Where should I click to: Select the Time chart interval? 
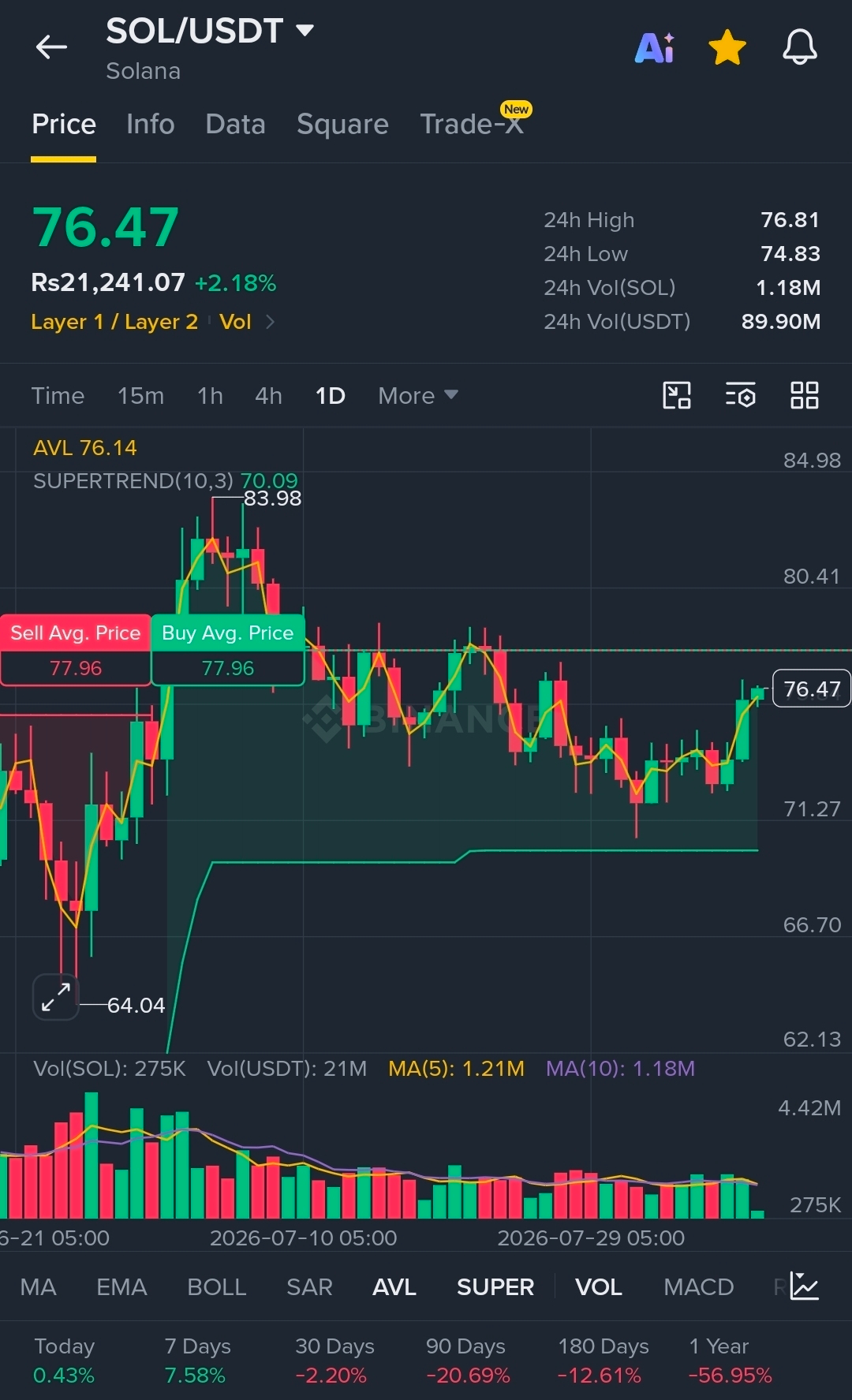pyautogui.click(x=58, y=396)
